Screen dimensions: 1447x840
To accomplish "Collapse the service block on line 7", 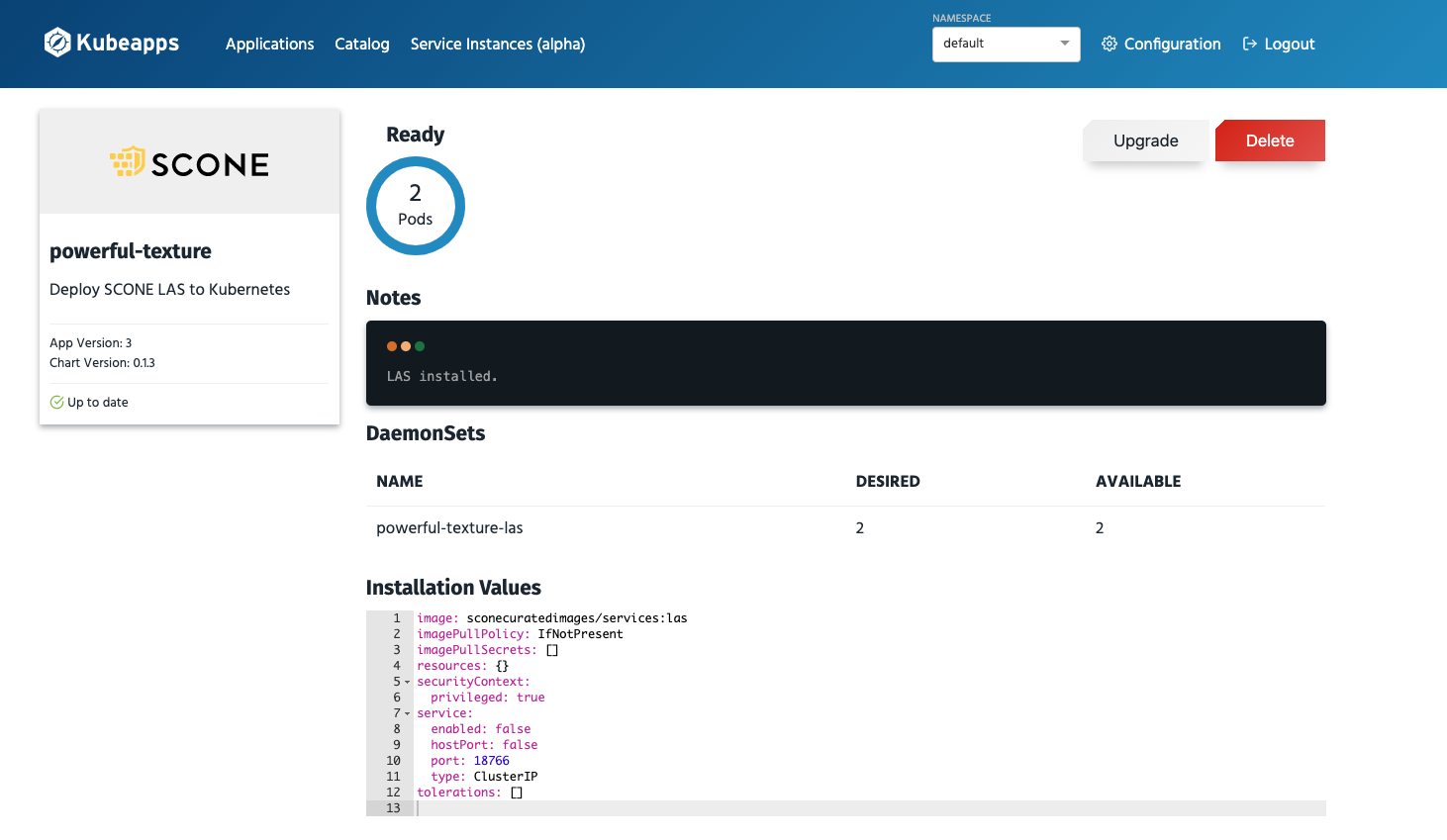I will (x=405, y=713).
